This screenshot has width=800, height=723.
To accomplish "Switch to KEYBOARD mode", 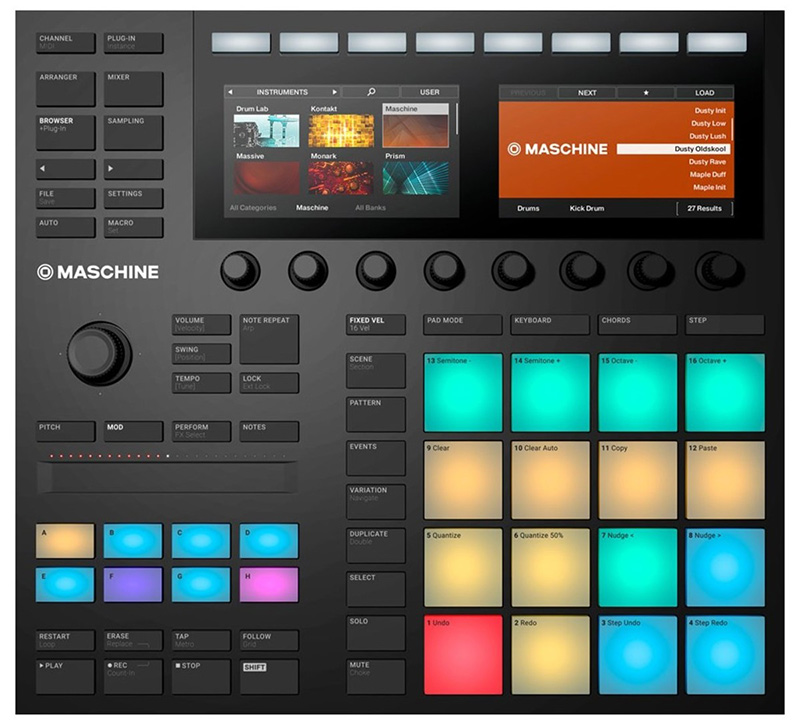I will [550, 325].
